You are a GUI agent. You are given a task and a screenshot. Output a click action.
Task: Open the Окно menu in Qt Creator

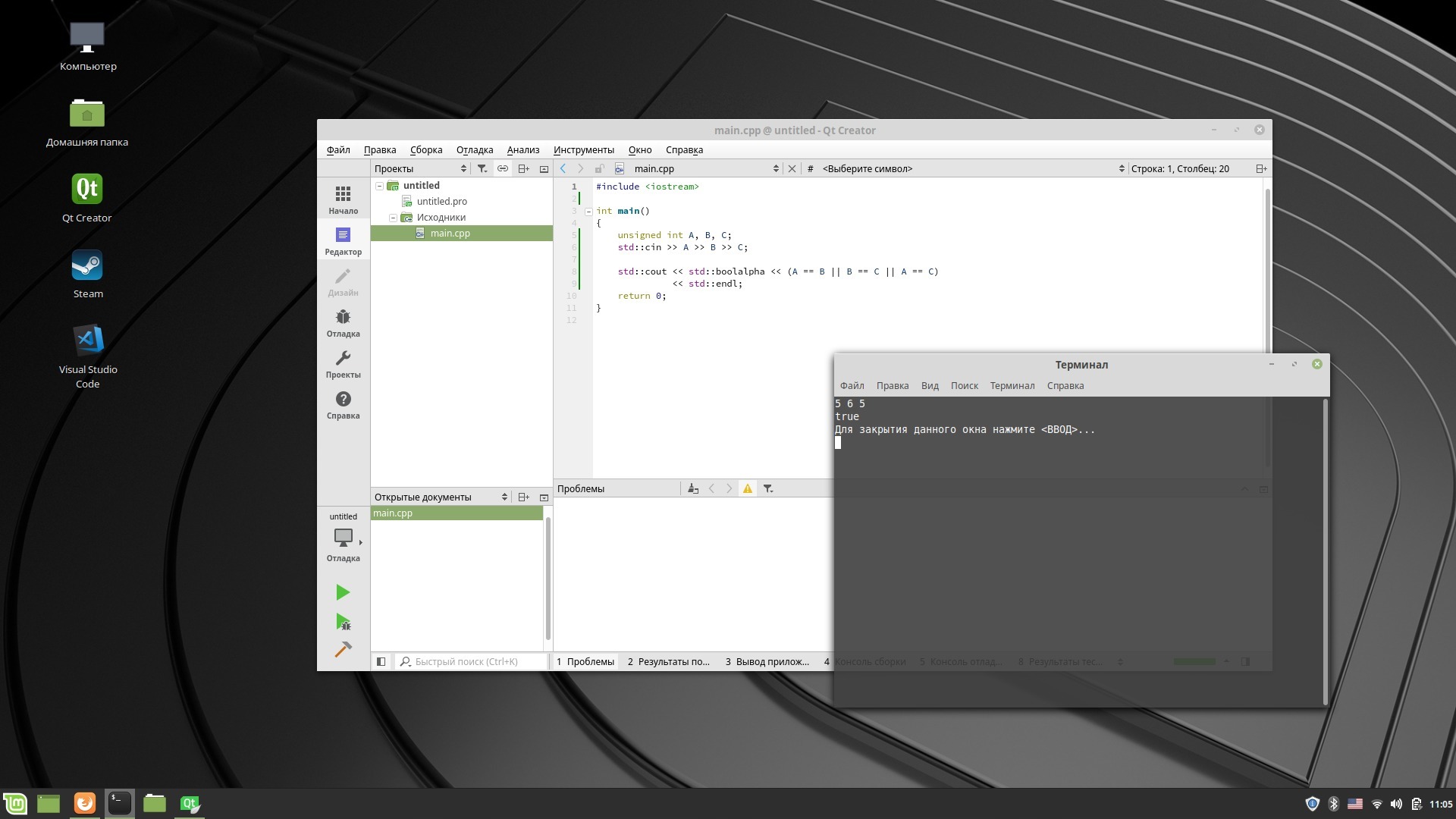[x=640, y=149]
